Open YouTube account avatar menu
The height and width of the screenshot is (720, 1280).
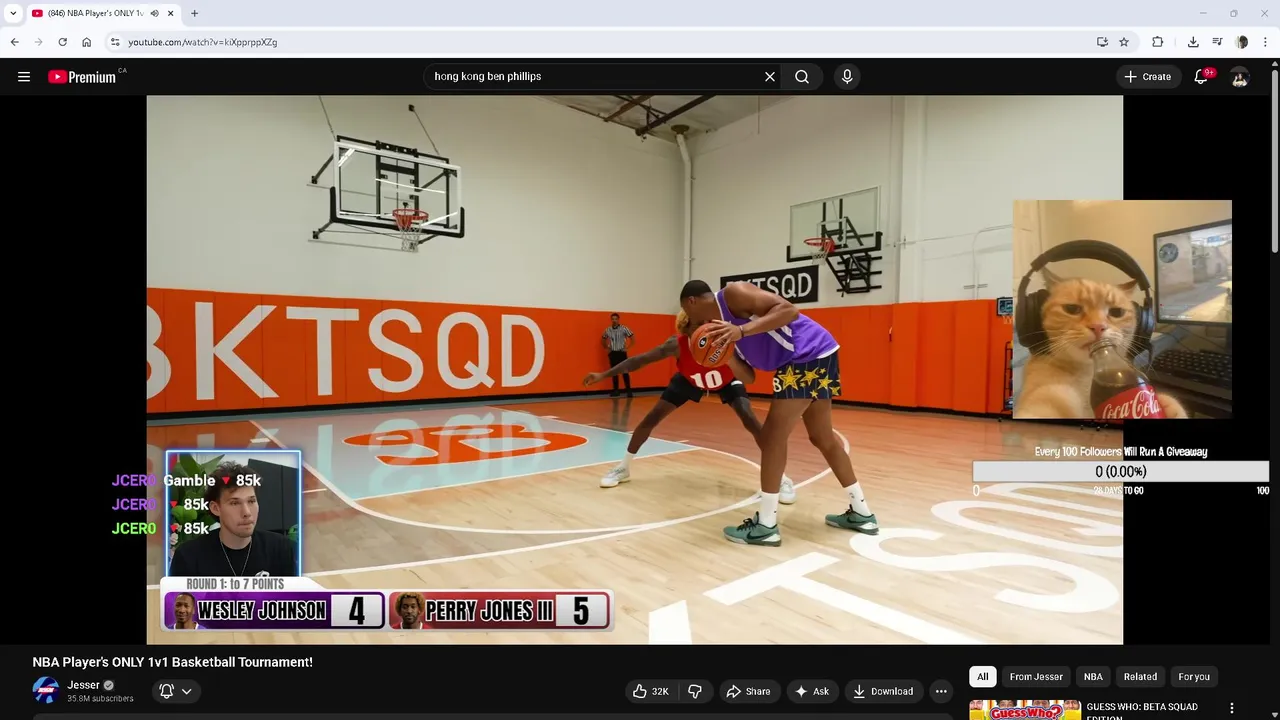click(x=1240, y=77)
